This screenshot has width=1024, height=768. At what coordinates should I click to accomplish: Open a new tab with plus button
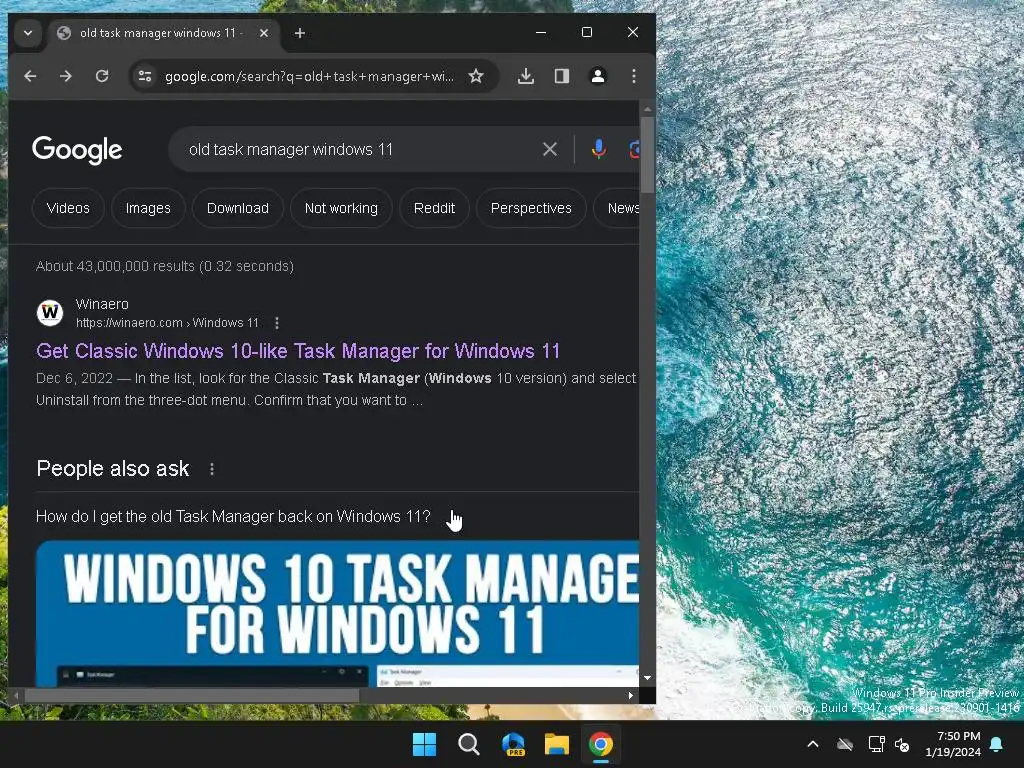tap(300, 33)
